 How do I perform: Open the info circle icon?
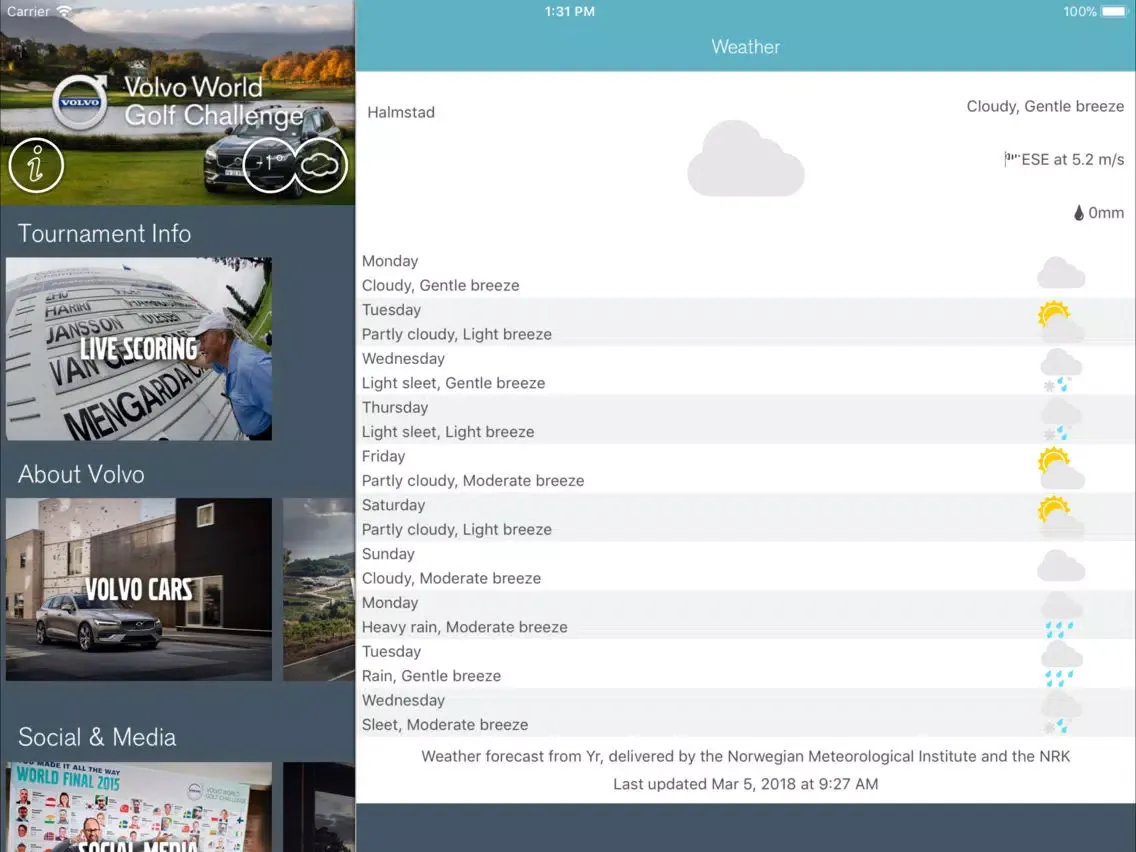pos(36,166)
